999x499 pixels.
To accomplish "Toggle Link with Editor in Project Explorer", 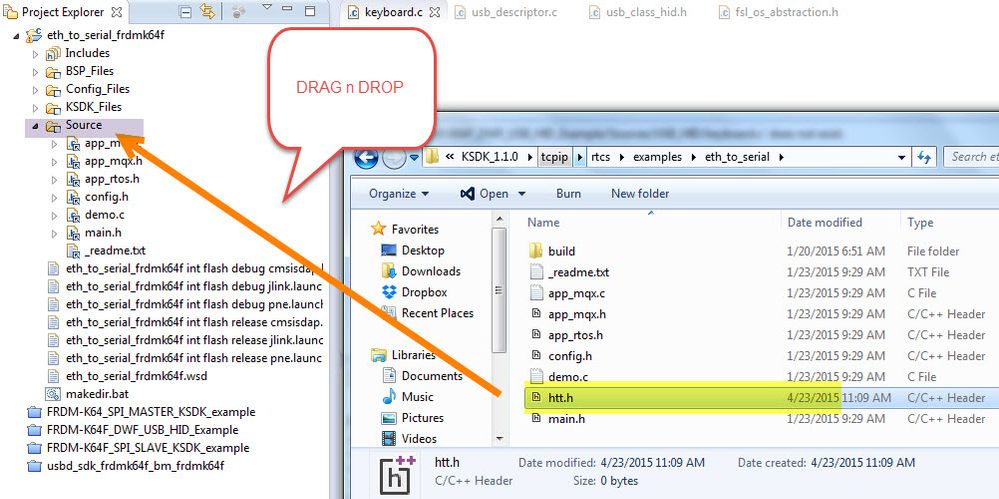I will 207,11.
